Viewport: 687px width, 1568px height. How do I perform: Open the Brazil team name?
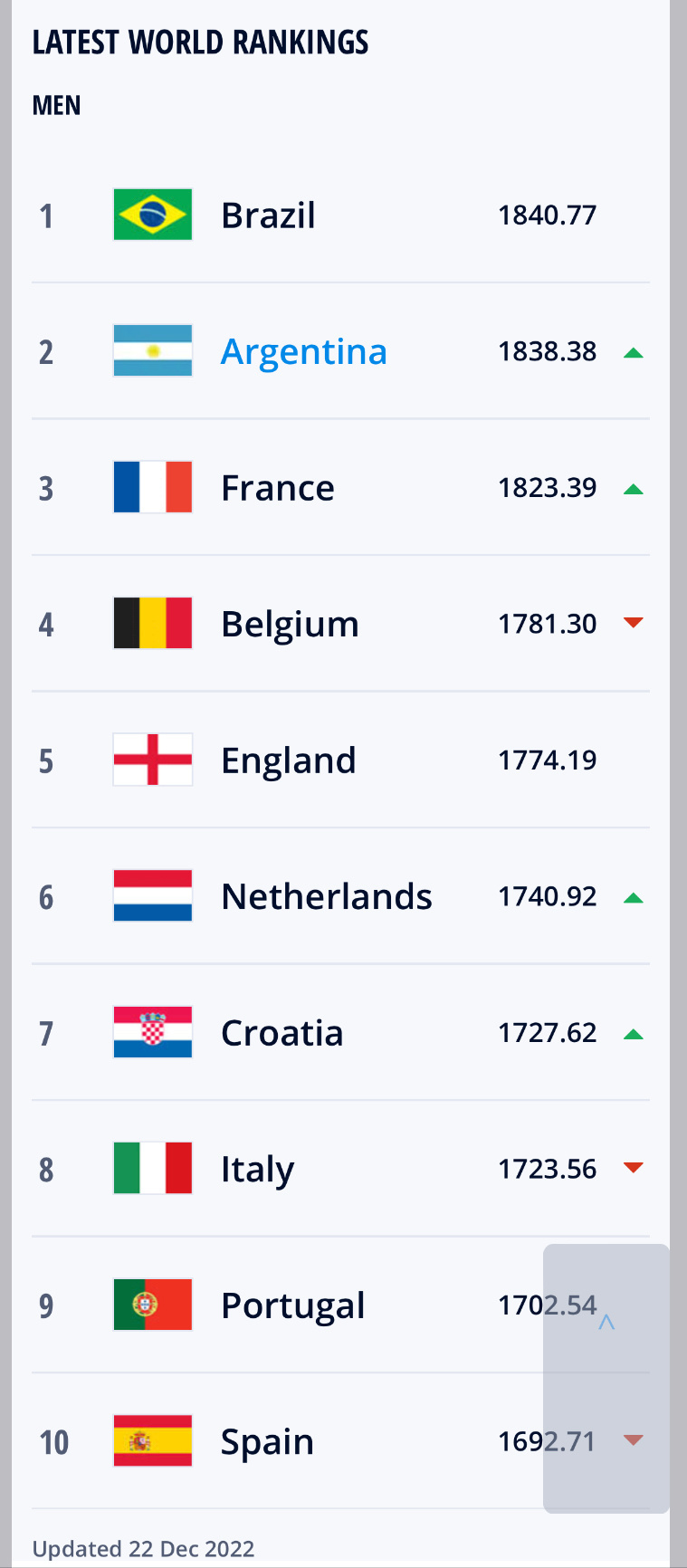point(268,215)
